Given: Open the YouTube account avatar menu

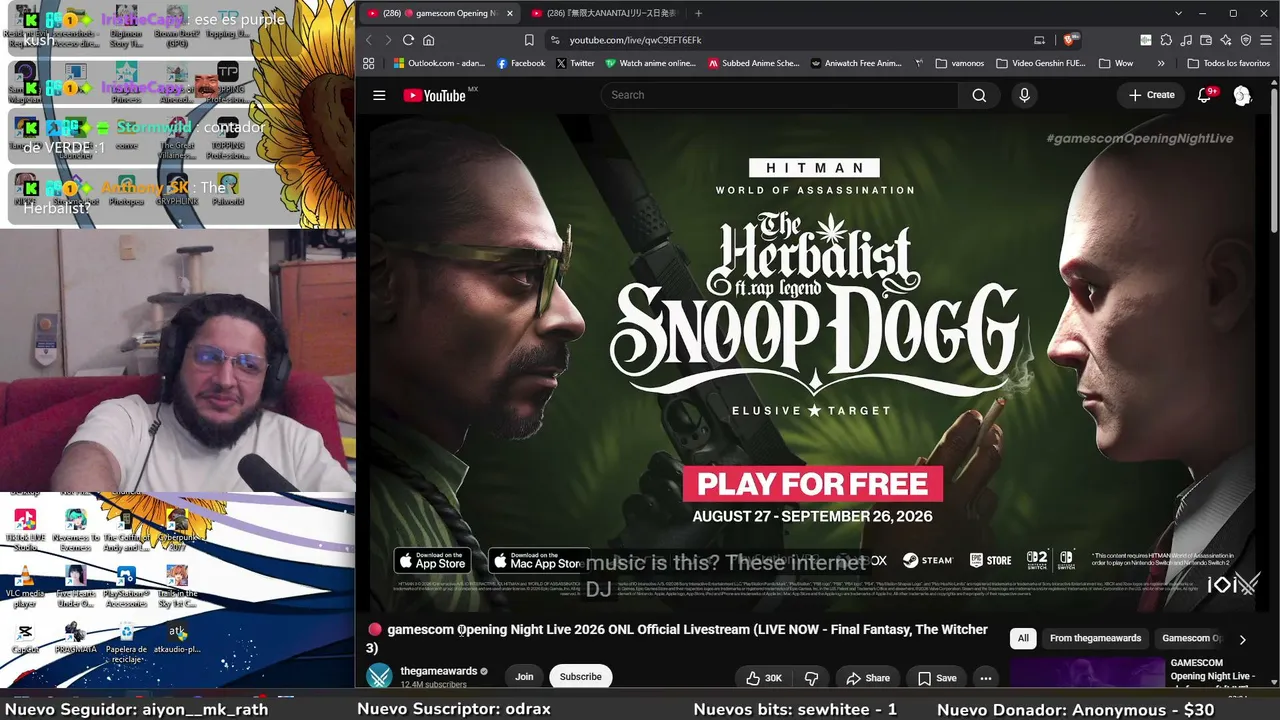Looking at the screenshot, I should tap(1242, 95).
